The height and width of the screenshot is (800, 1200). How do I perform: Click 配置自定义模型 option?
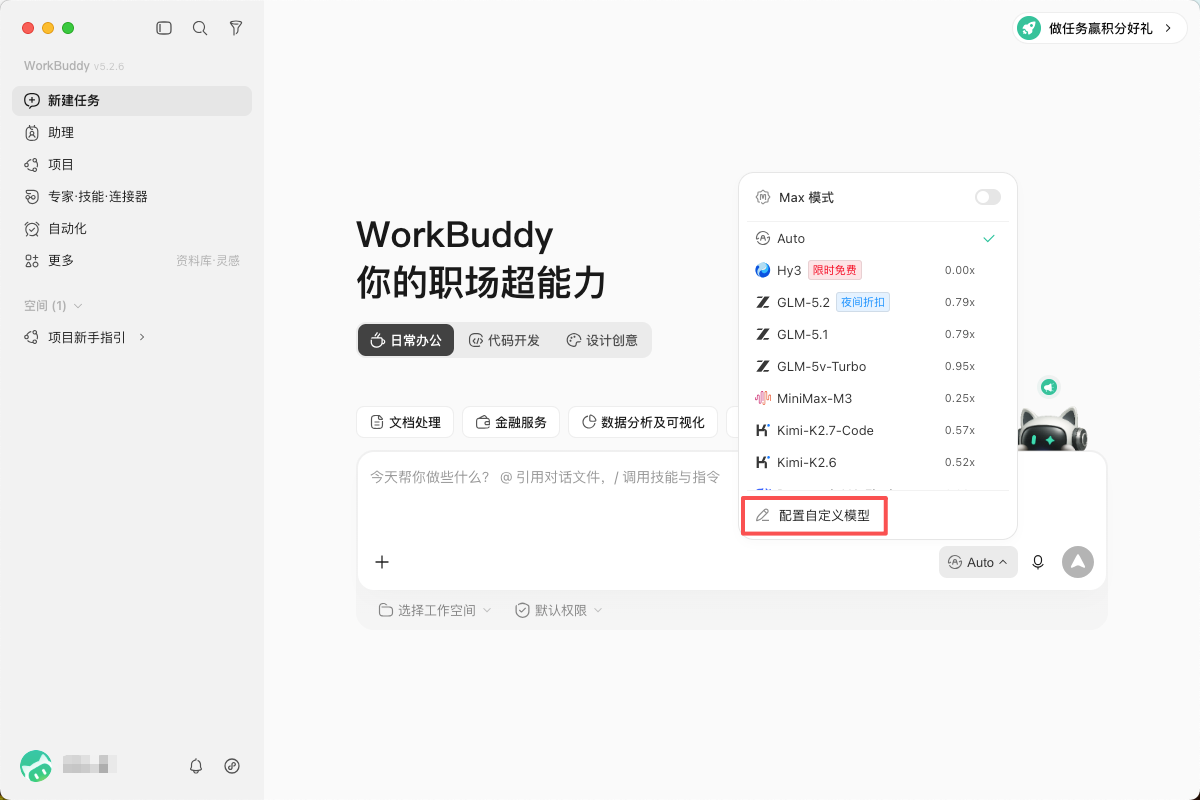click(814, 516)
